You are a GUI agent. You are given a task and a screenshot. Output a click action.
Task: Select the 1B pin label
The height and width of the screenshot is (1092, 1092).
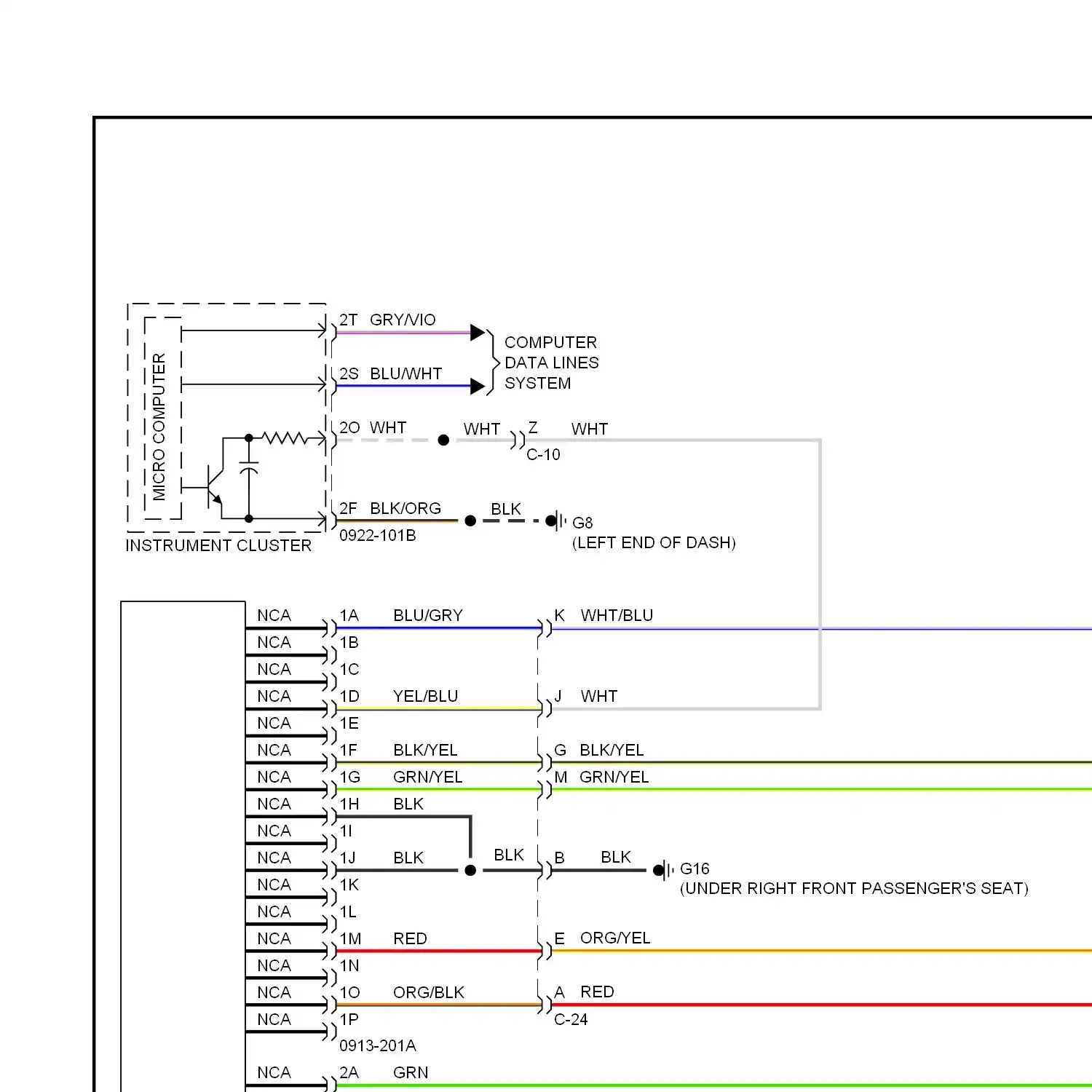pos(349,642)
